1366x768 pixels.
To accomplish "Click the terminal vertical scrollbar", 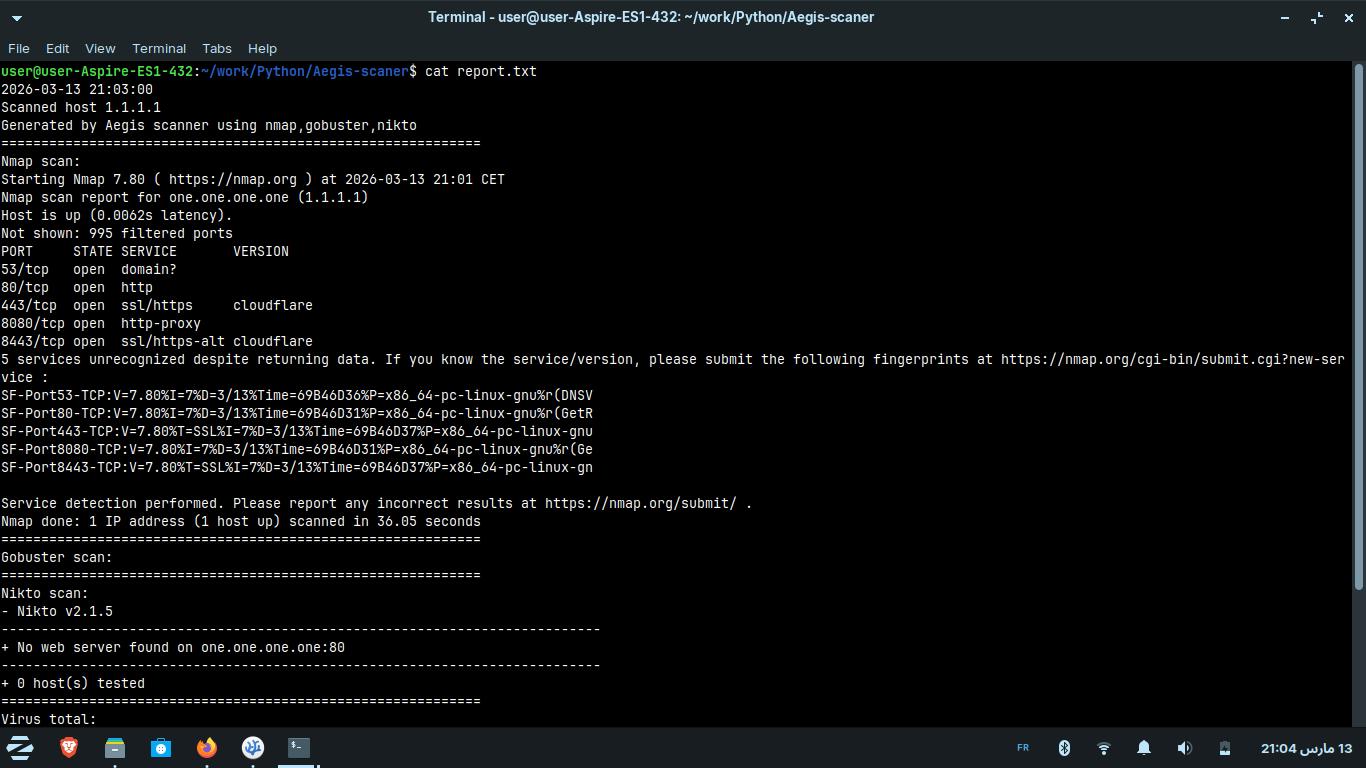I will coord(1359,326).
